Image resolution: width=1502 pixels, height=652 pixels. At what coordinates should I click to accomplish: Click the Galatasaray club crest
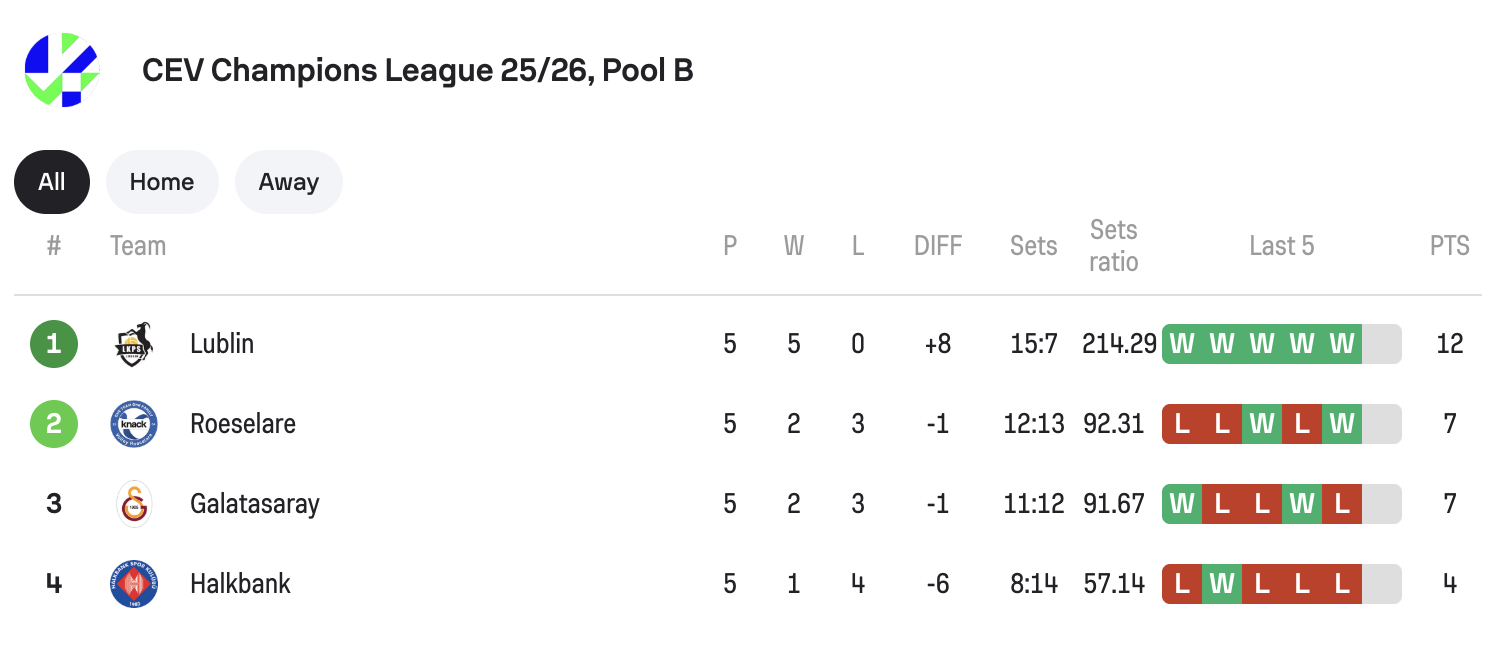(x=134, y=504)
